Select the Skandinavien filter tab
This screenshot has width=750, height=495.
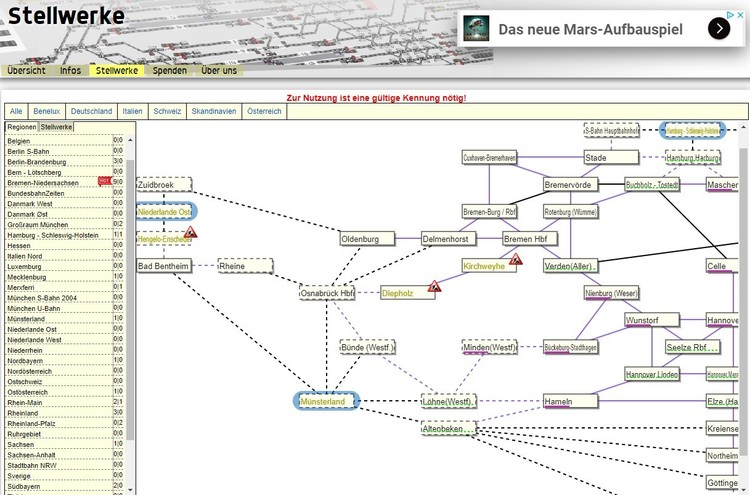click(214, 111)
